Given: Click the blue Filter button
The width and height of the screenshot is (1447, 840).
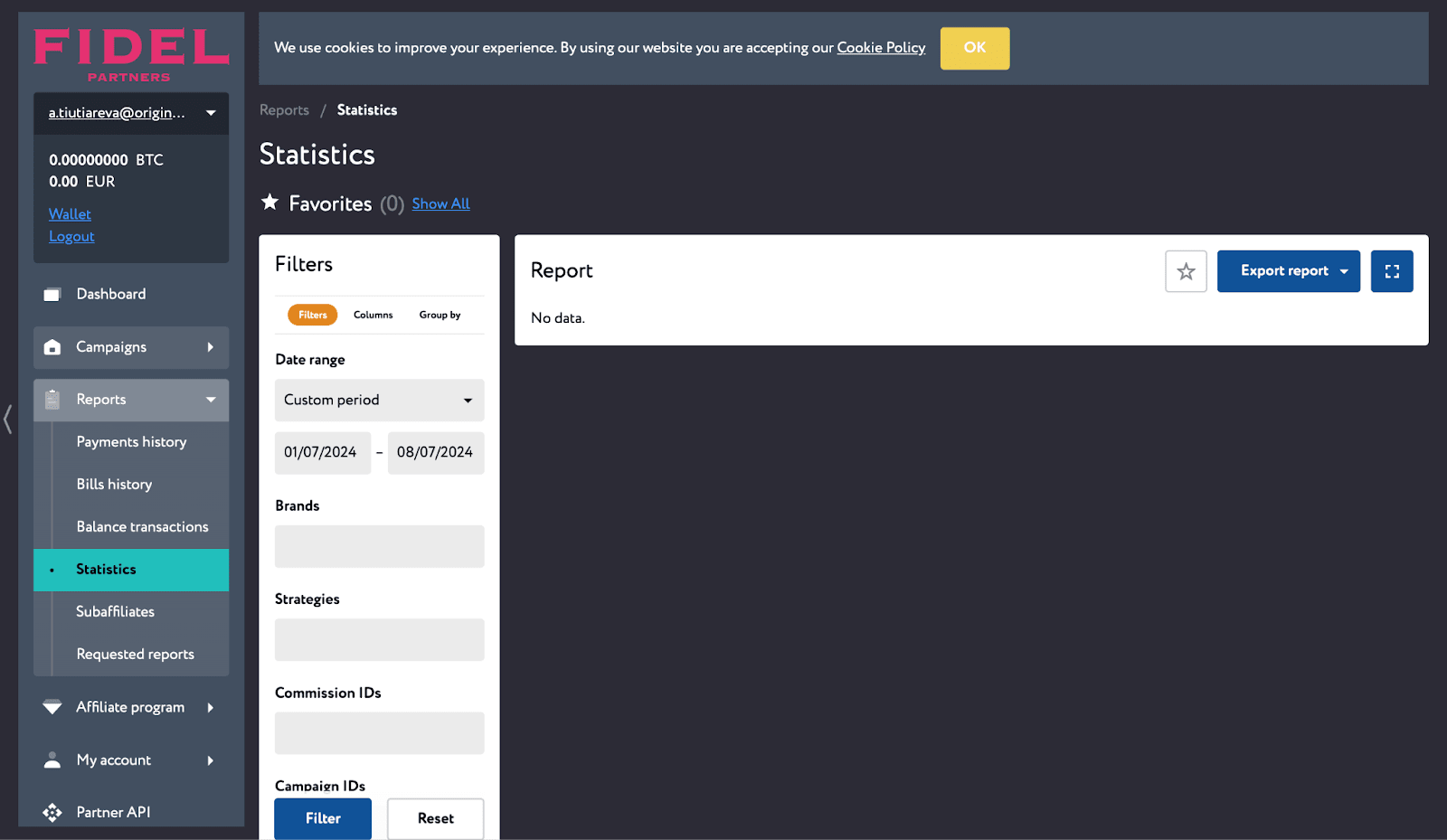Looking at the screenshot, I should 323,818.
